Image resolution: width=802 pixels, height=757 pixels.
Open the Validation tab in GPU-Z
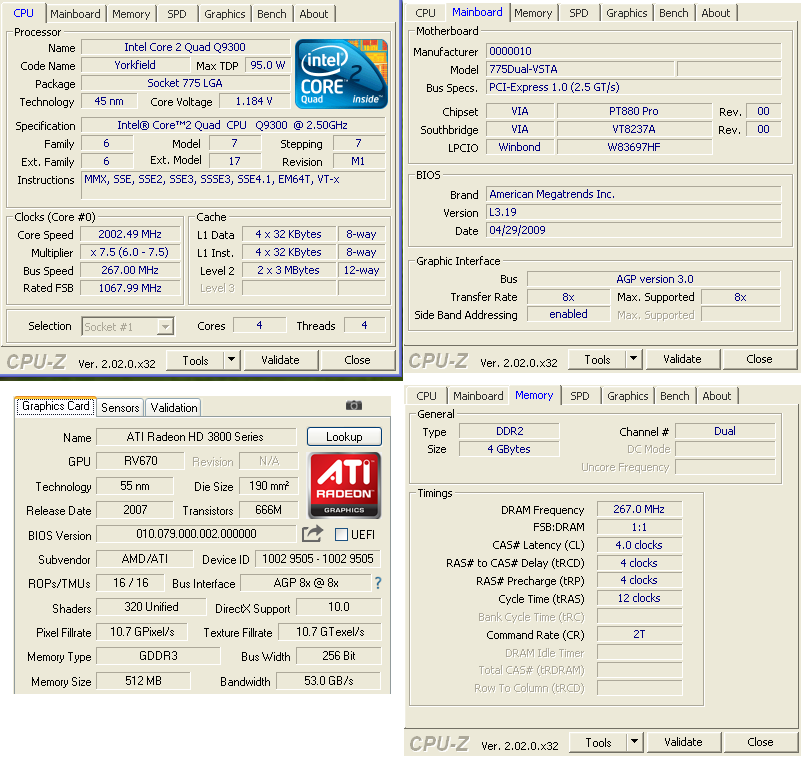(x=174, y=408)
